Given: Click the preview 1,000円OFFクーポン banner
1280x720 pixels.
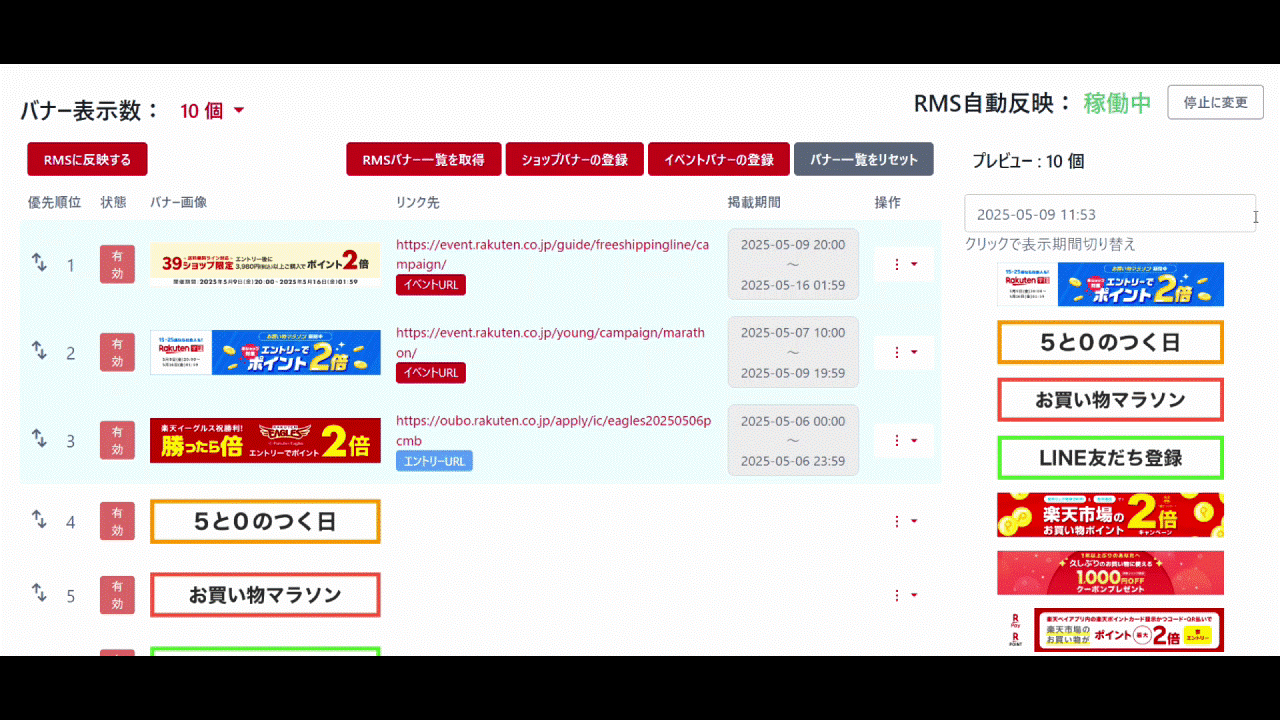Looking at the screenshot, I should pos(1110,573).
